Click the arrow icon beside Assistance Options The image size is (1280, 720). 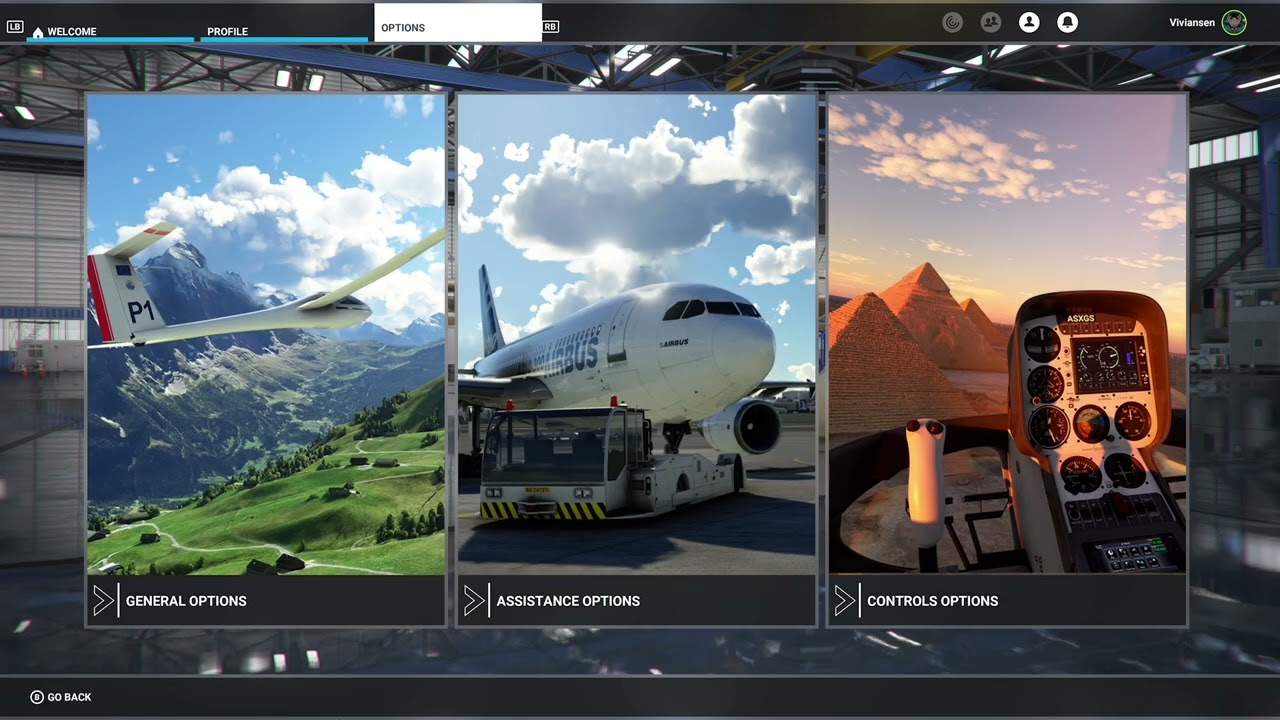pos(474,601)
